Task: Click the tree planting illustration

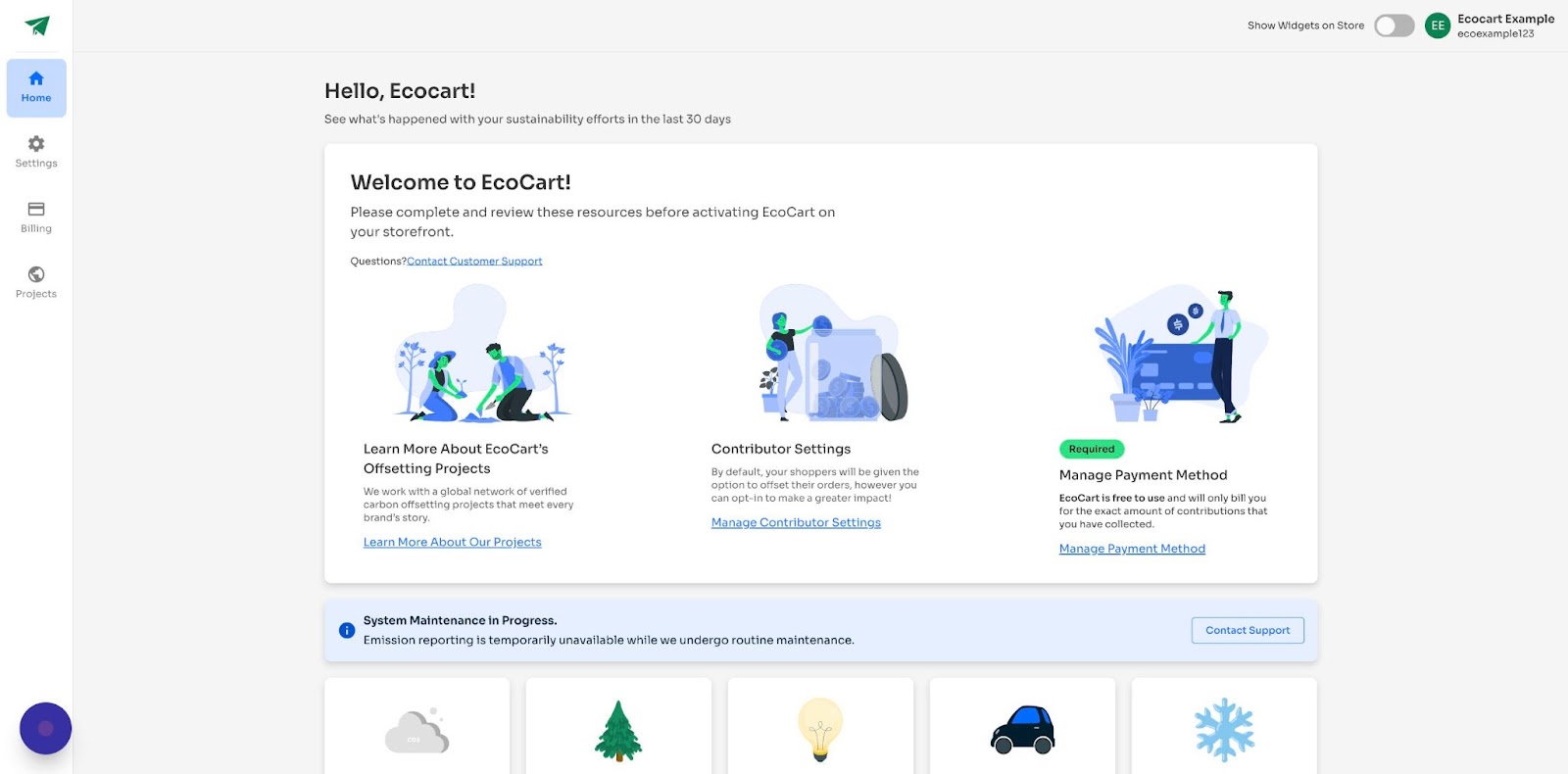Action: tap(482, 354)
